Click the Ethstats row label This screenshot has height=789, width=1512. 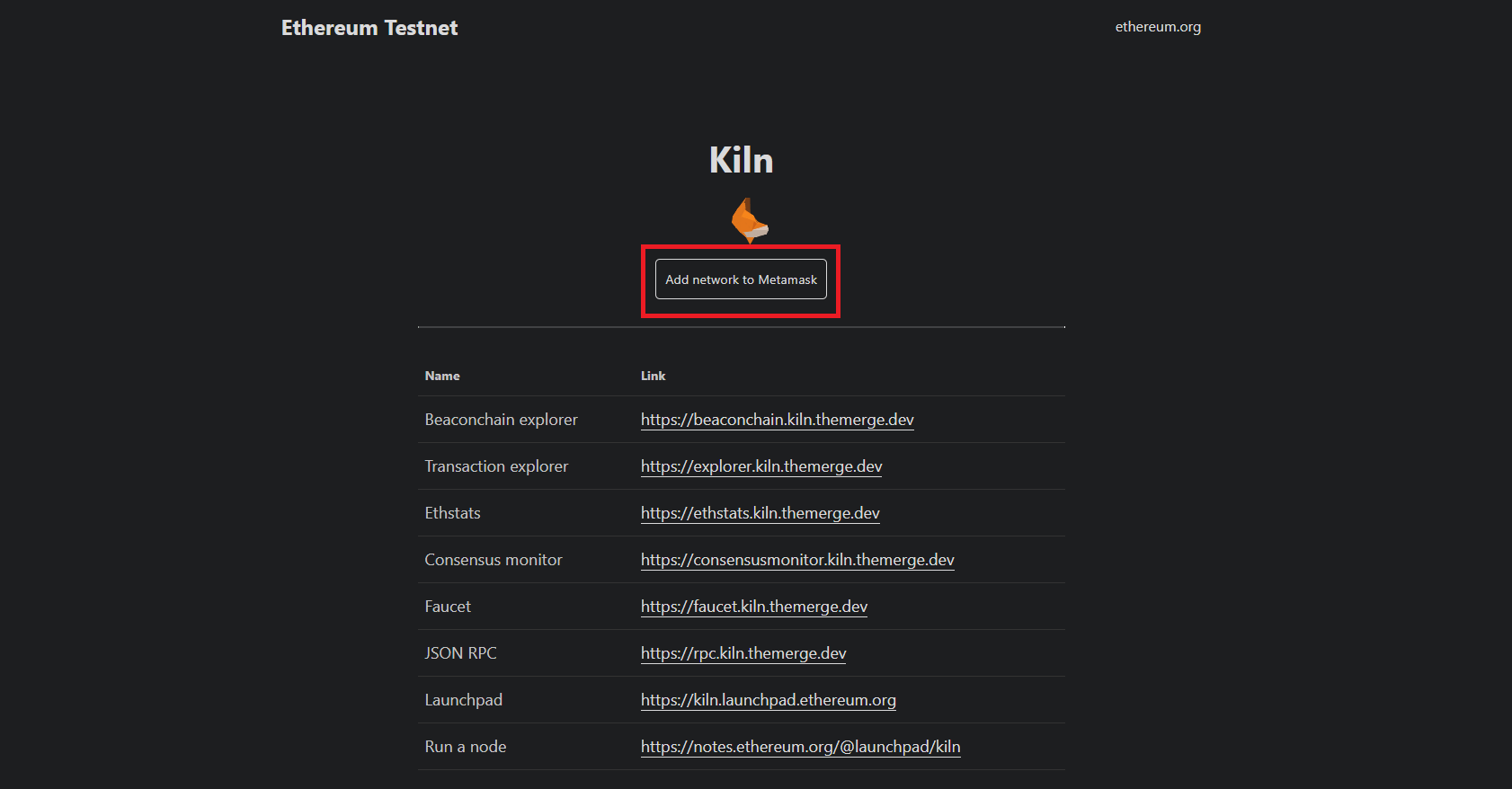coord(453,513)
